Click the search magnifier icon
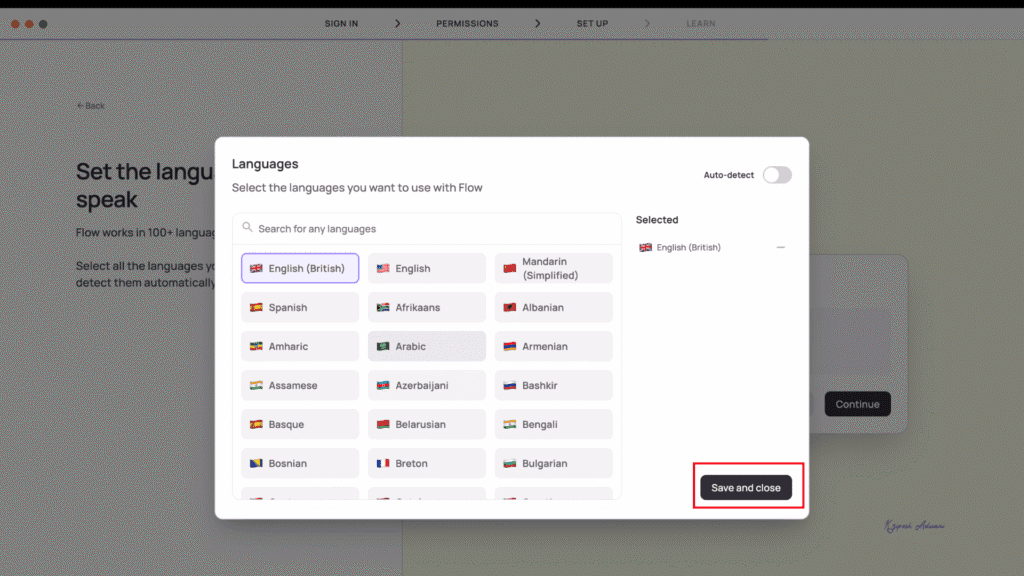 (247, 227)
